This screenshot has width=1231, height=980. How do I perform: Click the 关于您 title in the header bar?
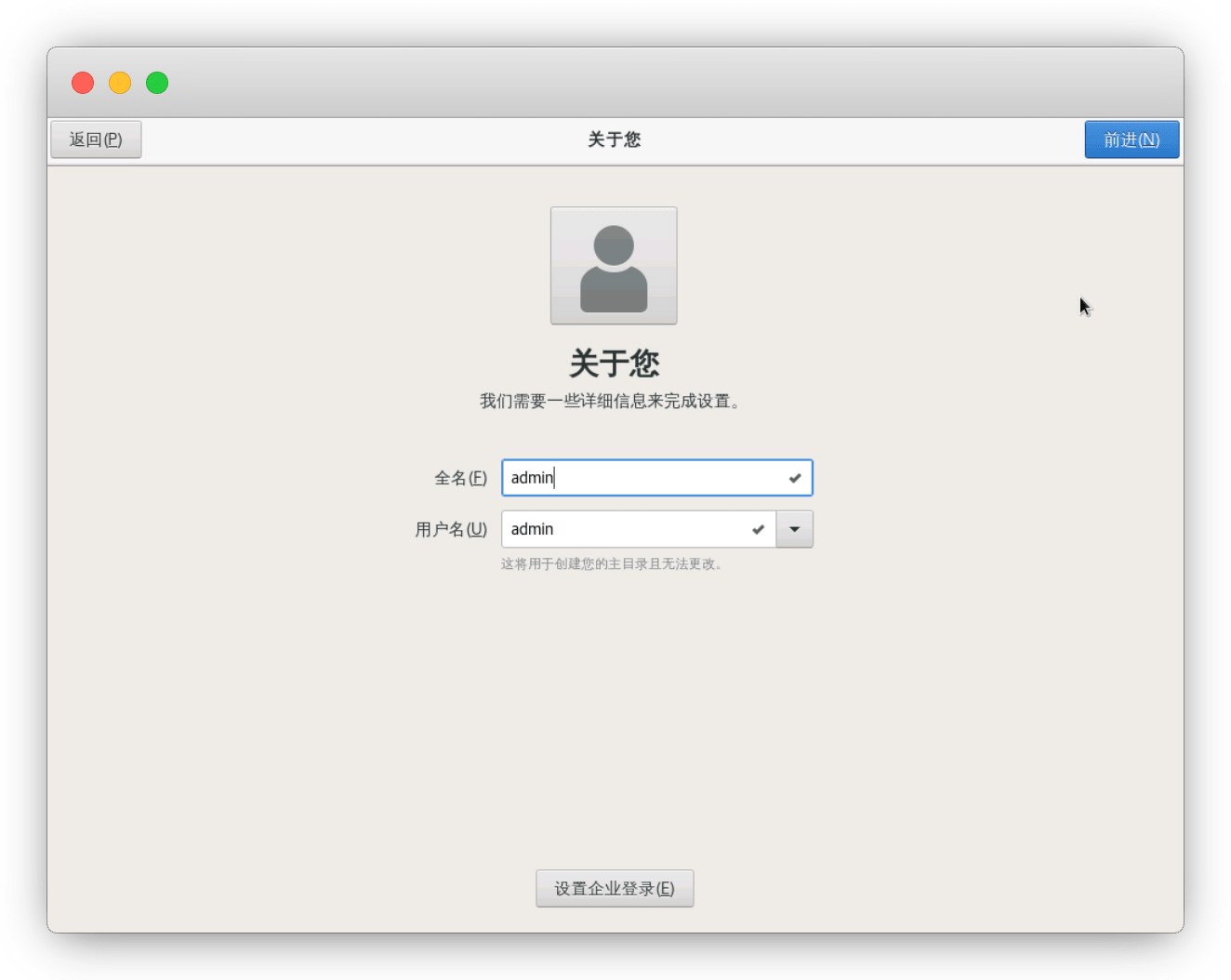tap(614, 139)
